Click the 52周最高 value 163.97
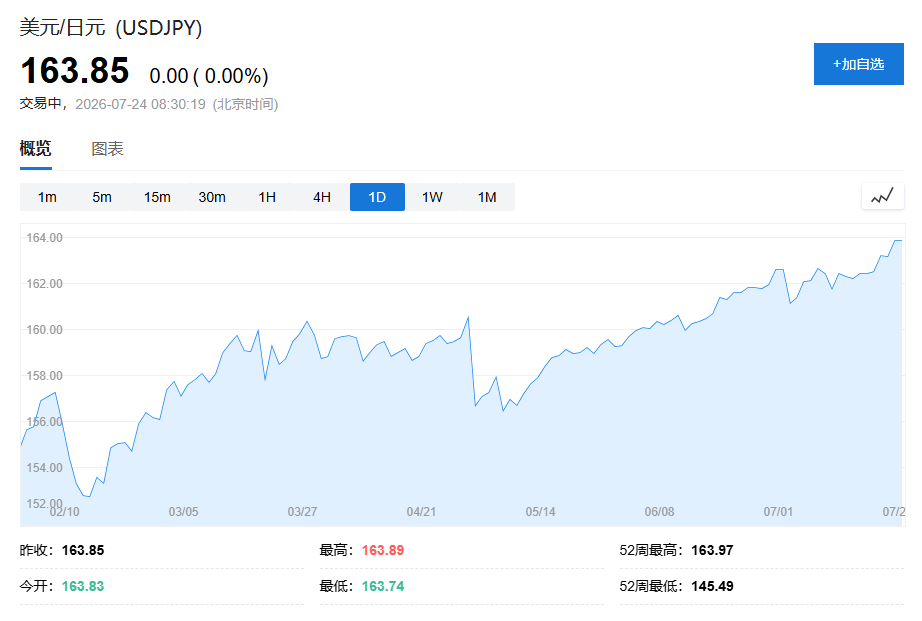Image resolution: width=922 pixels, height=621 pixels. tap(712, 550)
